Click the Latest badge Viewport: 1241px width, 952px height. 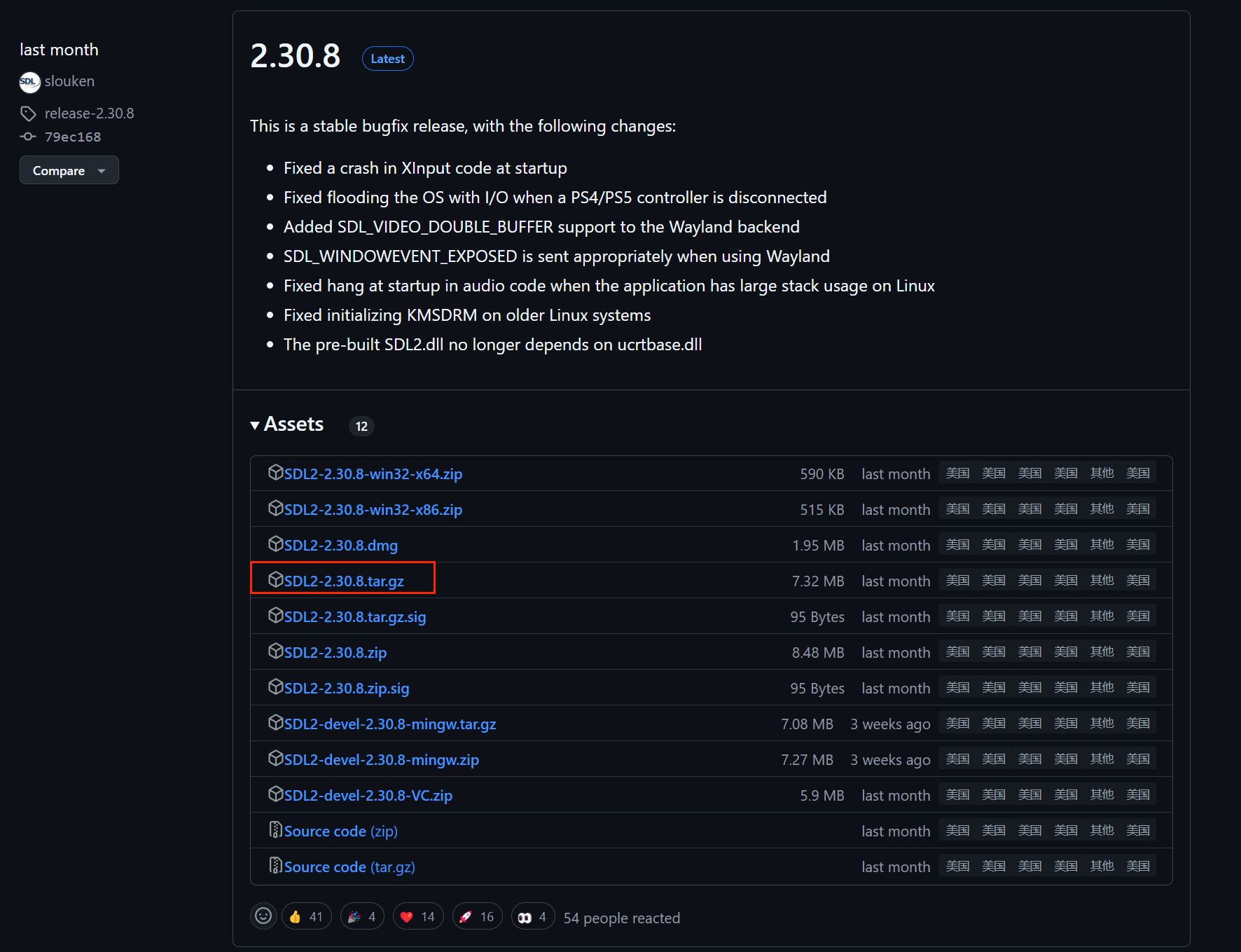[x=387, y=59]
